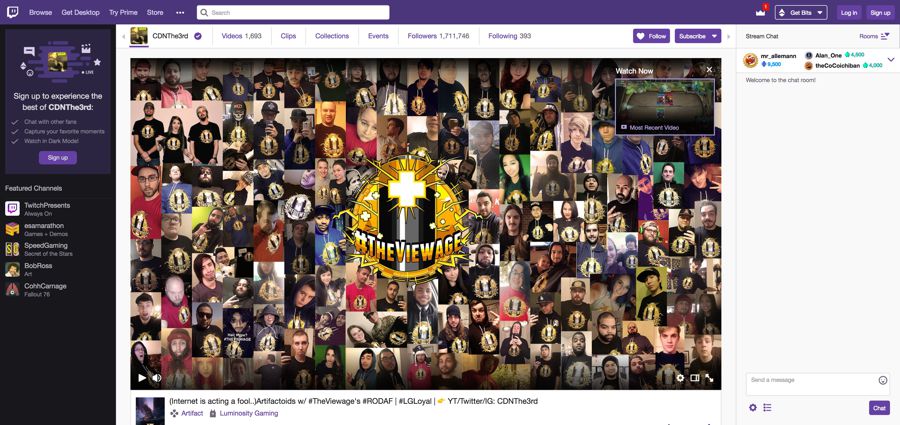The image size is (900, 425).
Task: Open video player settings gear
Action: [x=680, y=378]
